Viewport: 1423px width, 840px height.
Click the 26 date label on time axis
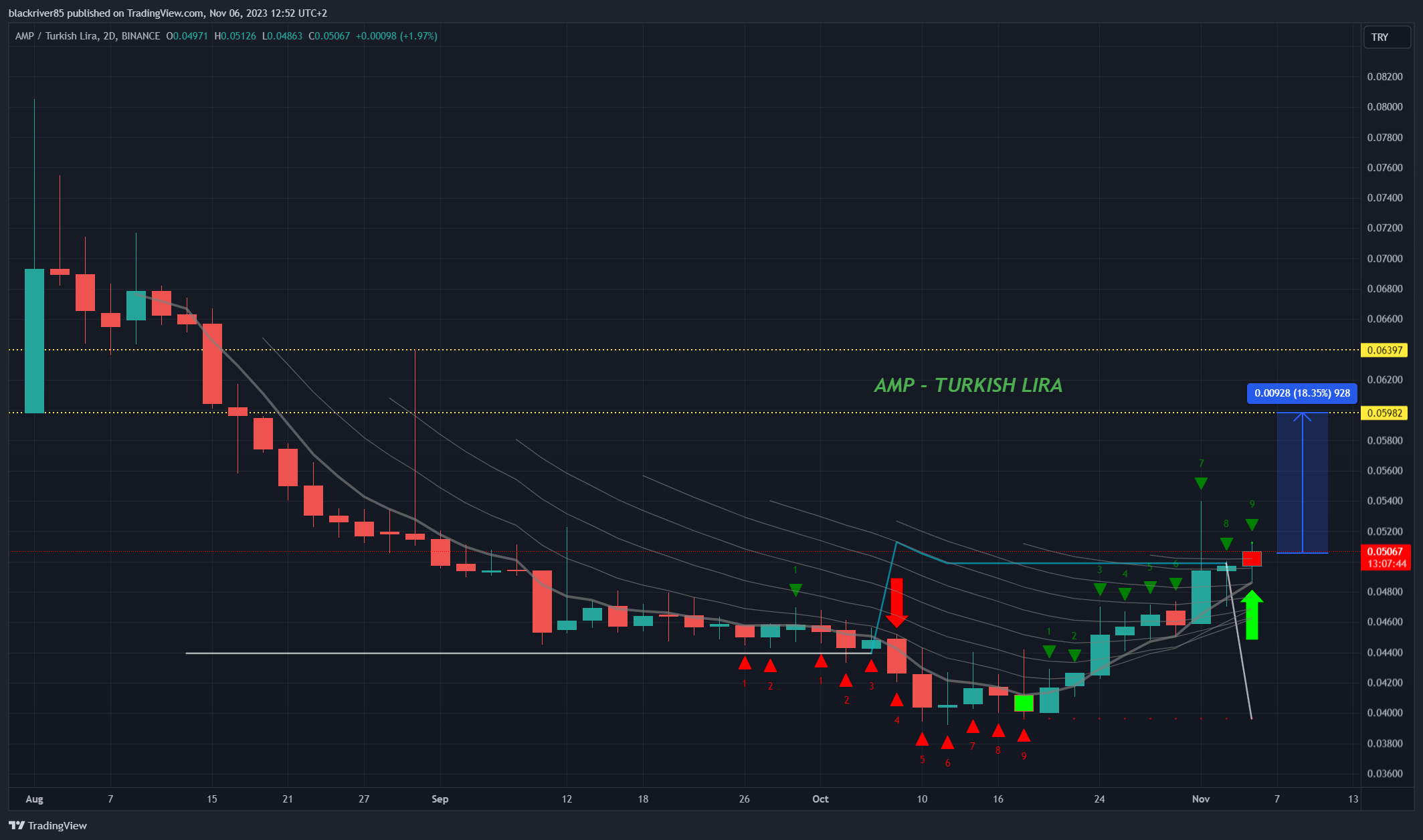click(x=745, y=799)
